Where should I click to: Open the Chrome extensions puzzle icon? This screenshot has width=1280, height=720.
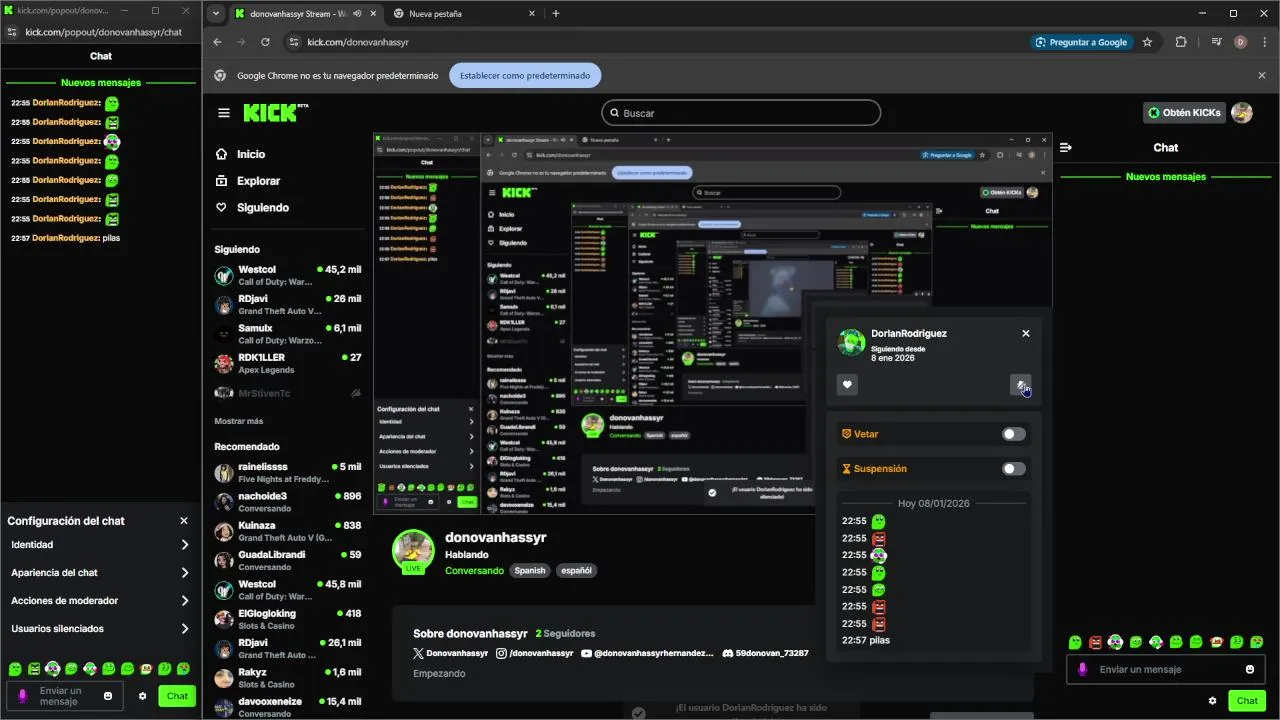1181,42
